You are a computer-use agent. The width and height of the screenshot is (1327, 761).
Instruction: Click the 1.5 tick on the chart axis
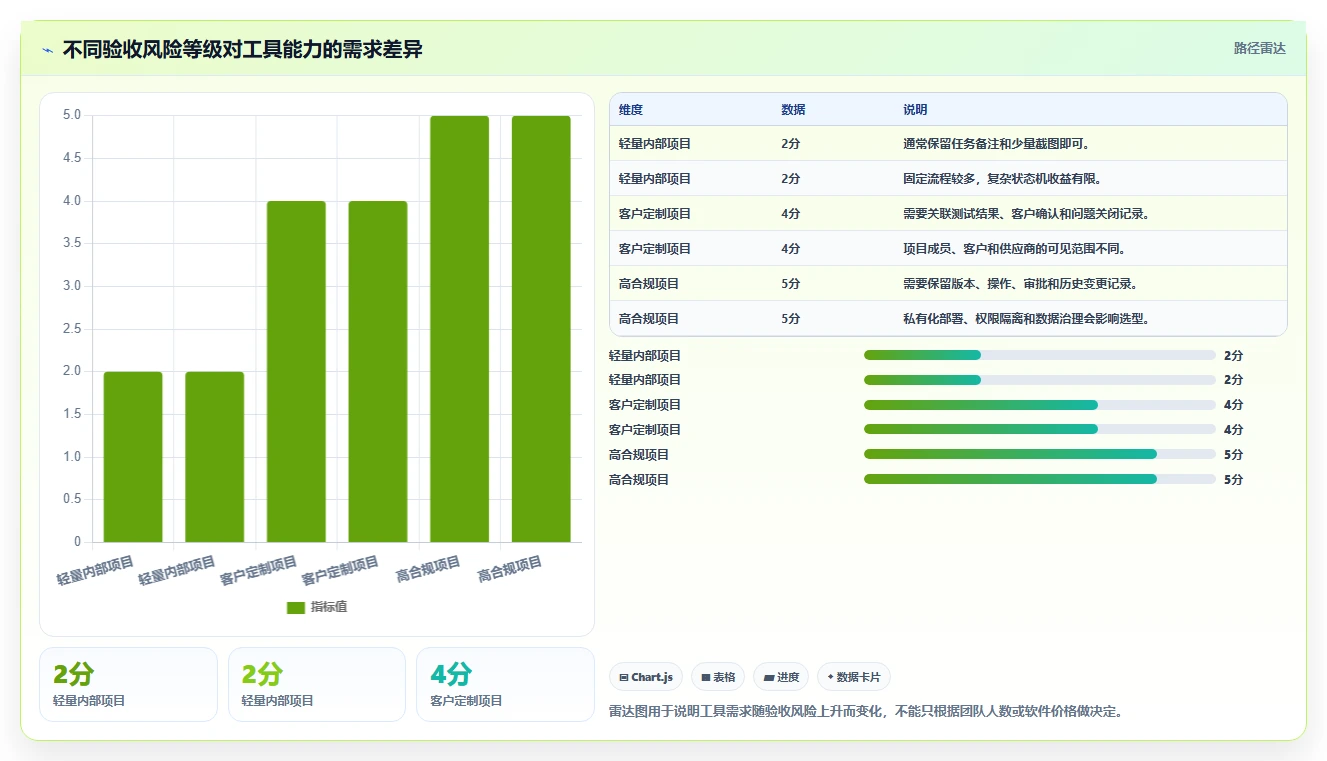pos(72,414)
